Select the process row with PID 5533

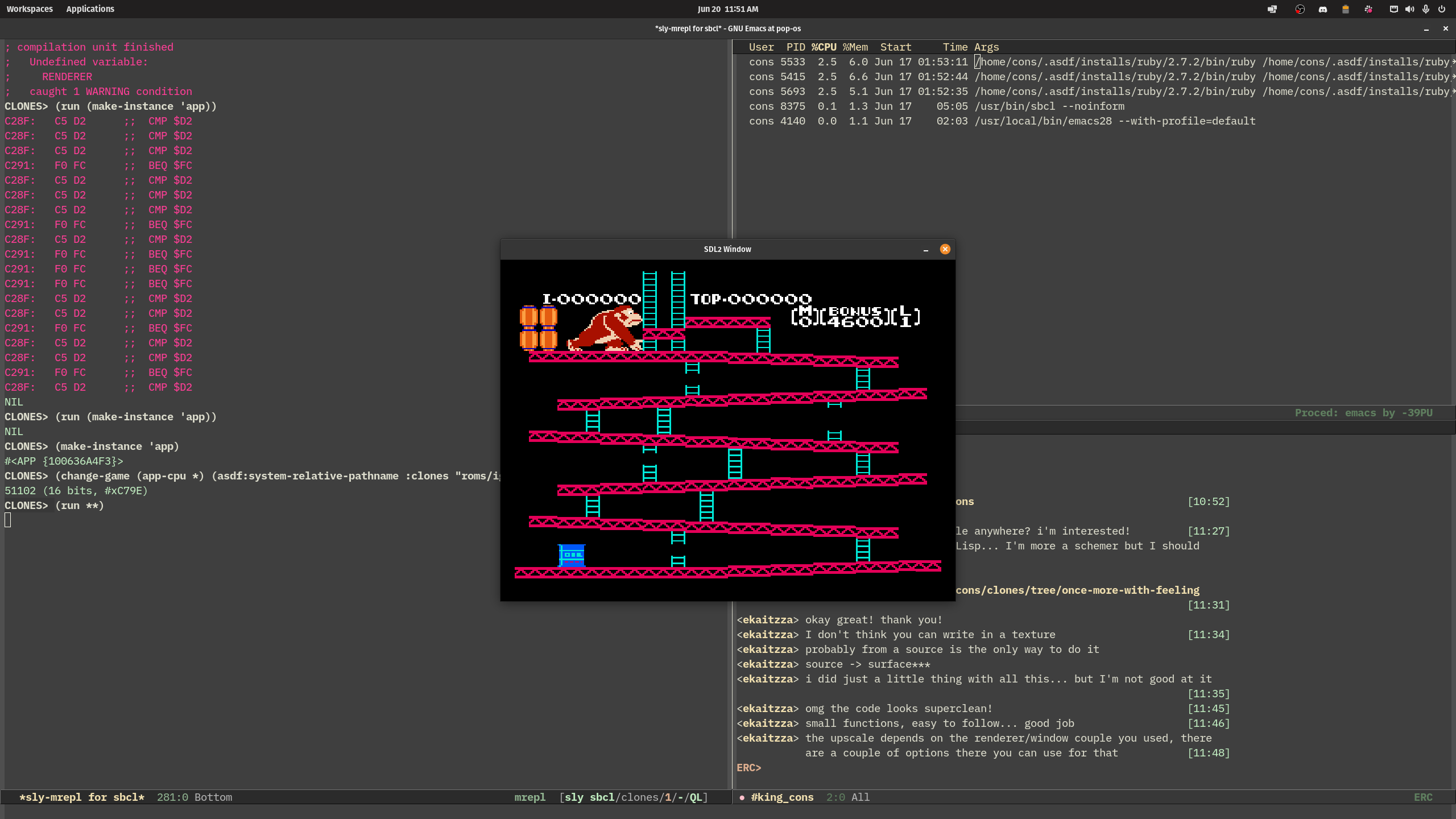tap(1095, 62)
